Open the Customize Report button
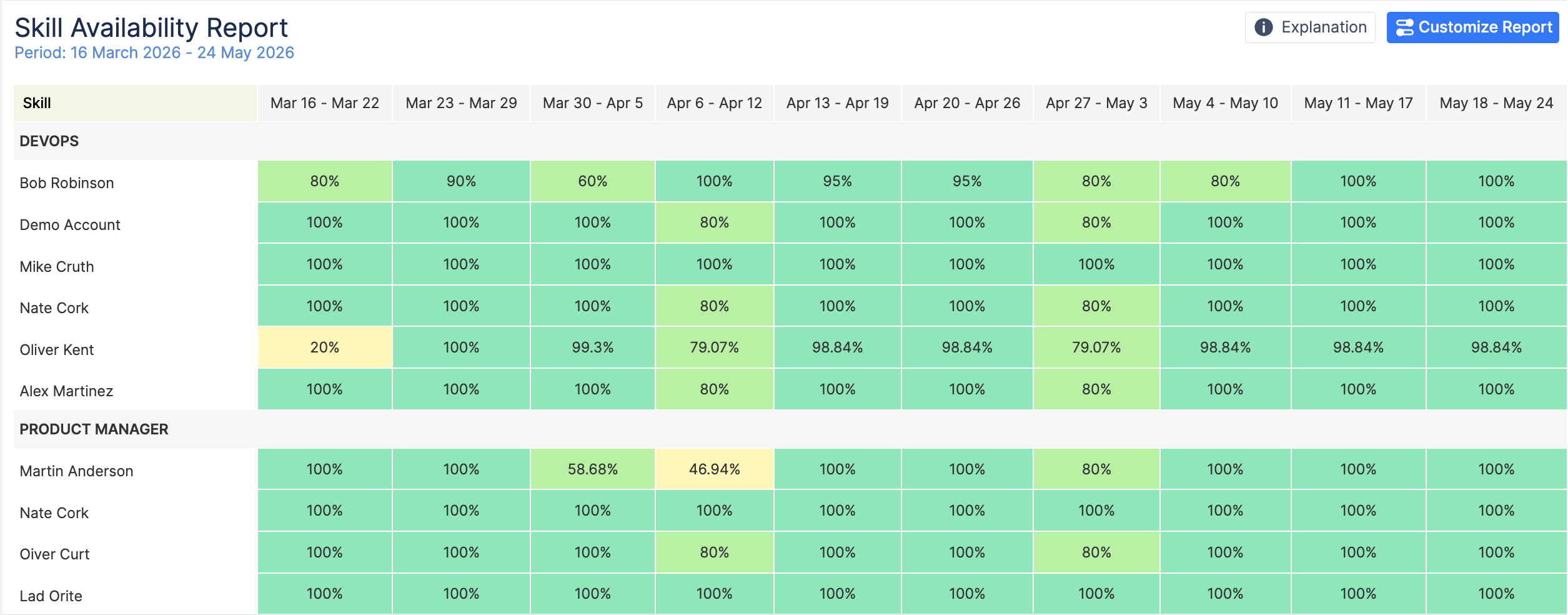This screenshot has width=1568, height=615. (x=1472, y=27)
